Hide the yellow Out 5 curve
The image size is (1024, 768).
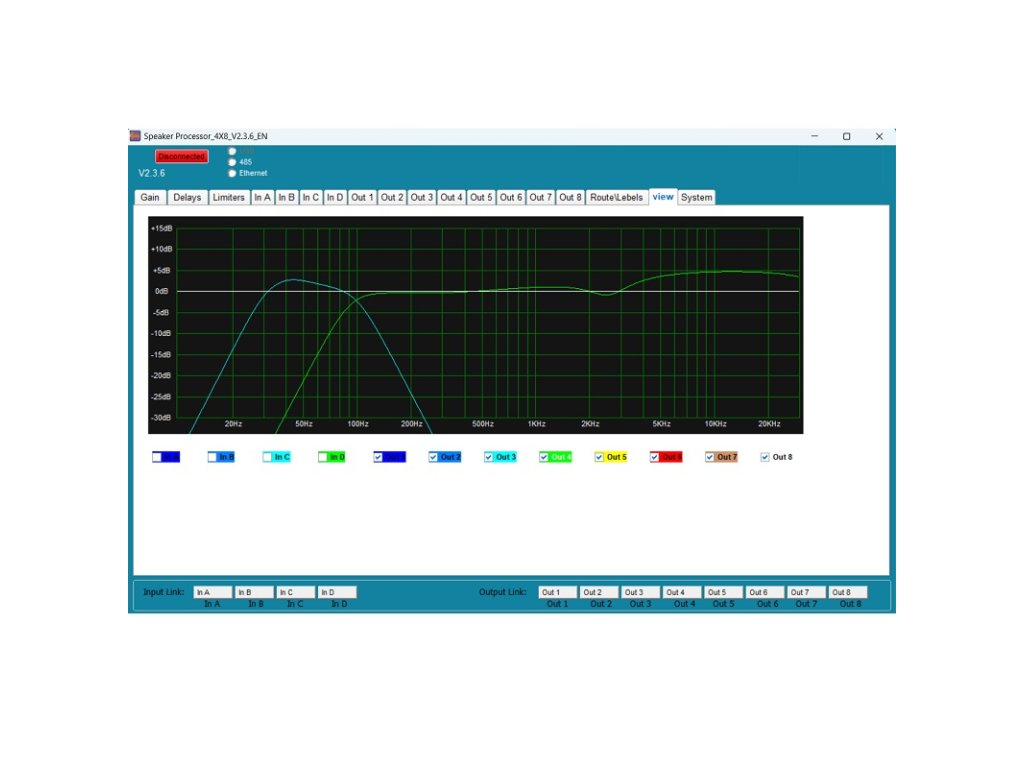[x=600, y=457]
